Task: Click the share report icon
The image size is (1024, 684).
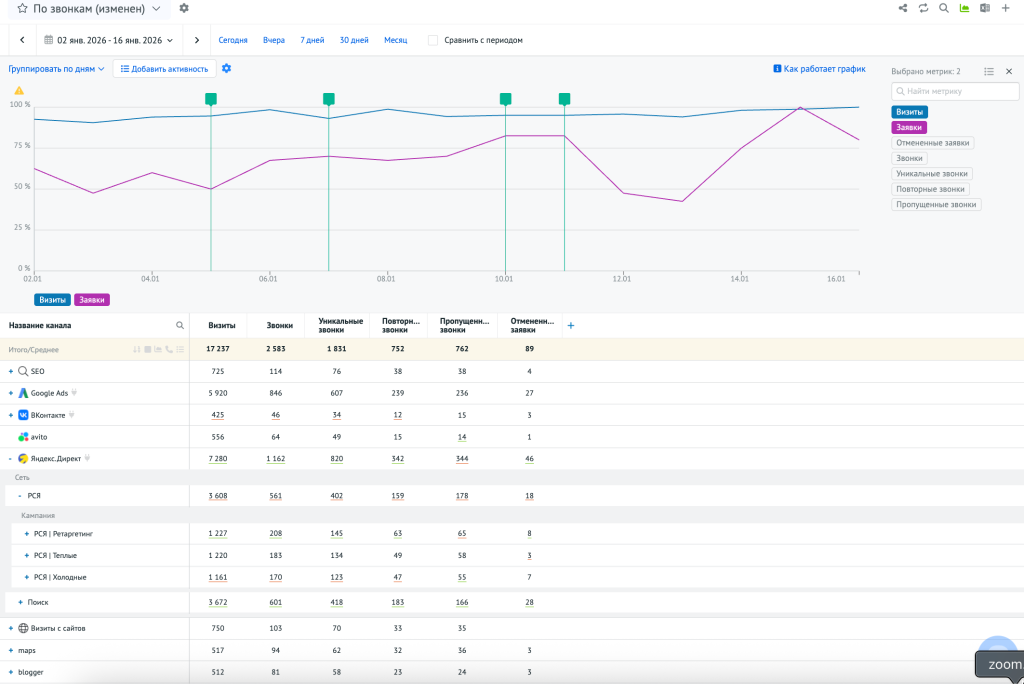Action: (903, 8)
